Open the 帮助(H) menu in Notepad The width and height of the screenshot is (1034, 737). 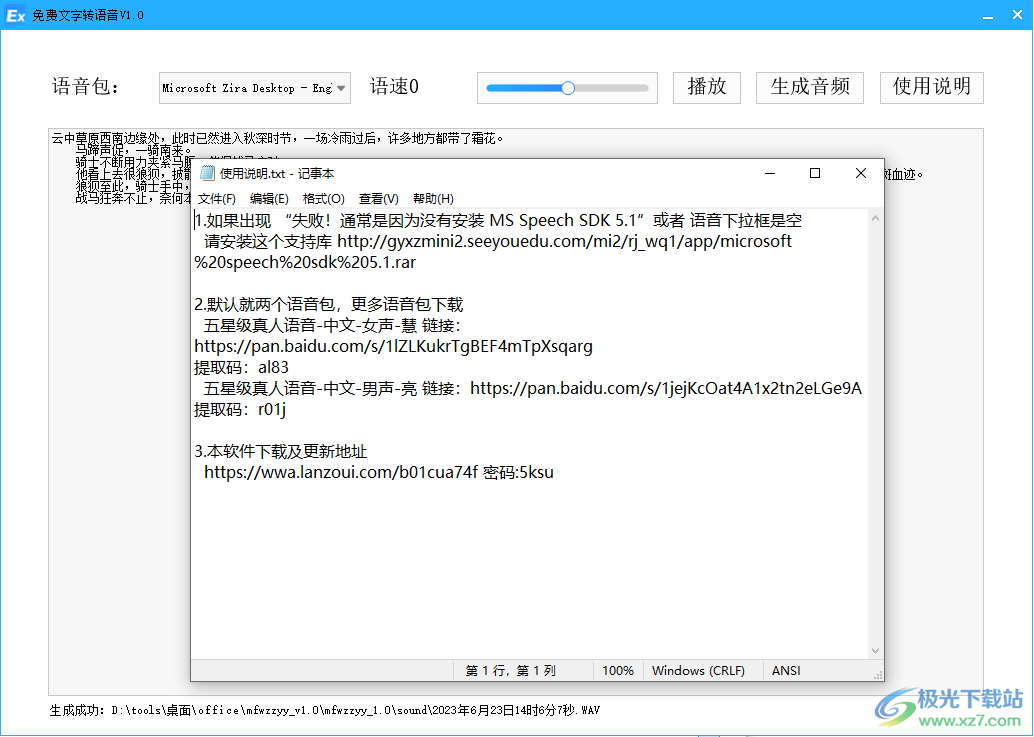point(433,198)
